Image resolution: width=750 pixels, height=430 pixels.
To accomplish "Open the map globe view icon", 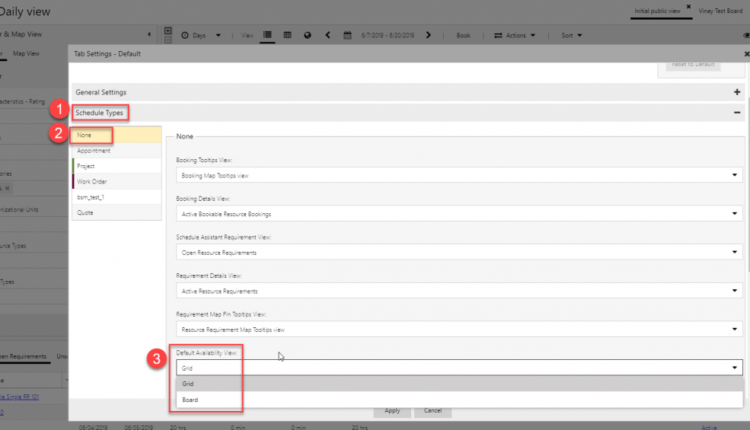I will [308, 35].
